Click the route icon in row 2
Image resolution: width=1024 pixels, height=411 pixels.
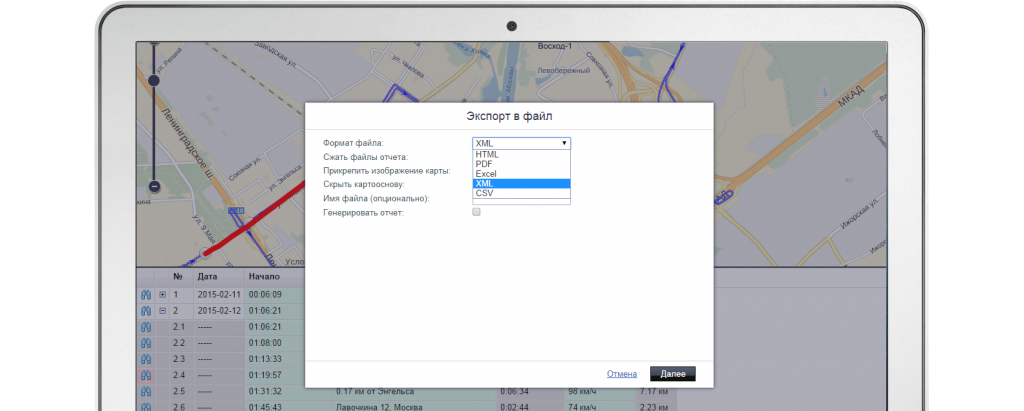145,311
